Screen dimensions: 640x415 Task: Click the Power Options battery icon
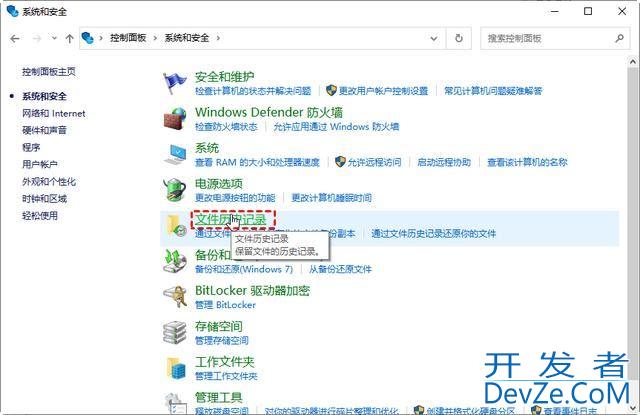coord(175,190)
